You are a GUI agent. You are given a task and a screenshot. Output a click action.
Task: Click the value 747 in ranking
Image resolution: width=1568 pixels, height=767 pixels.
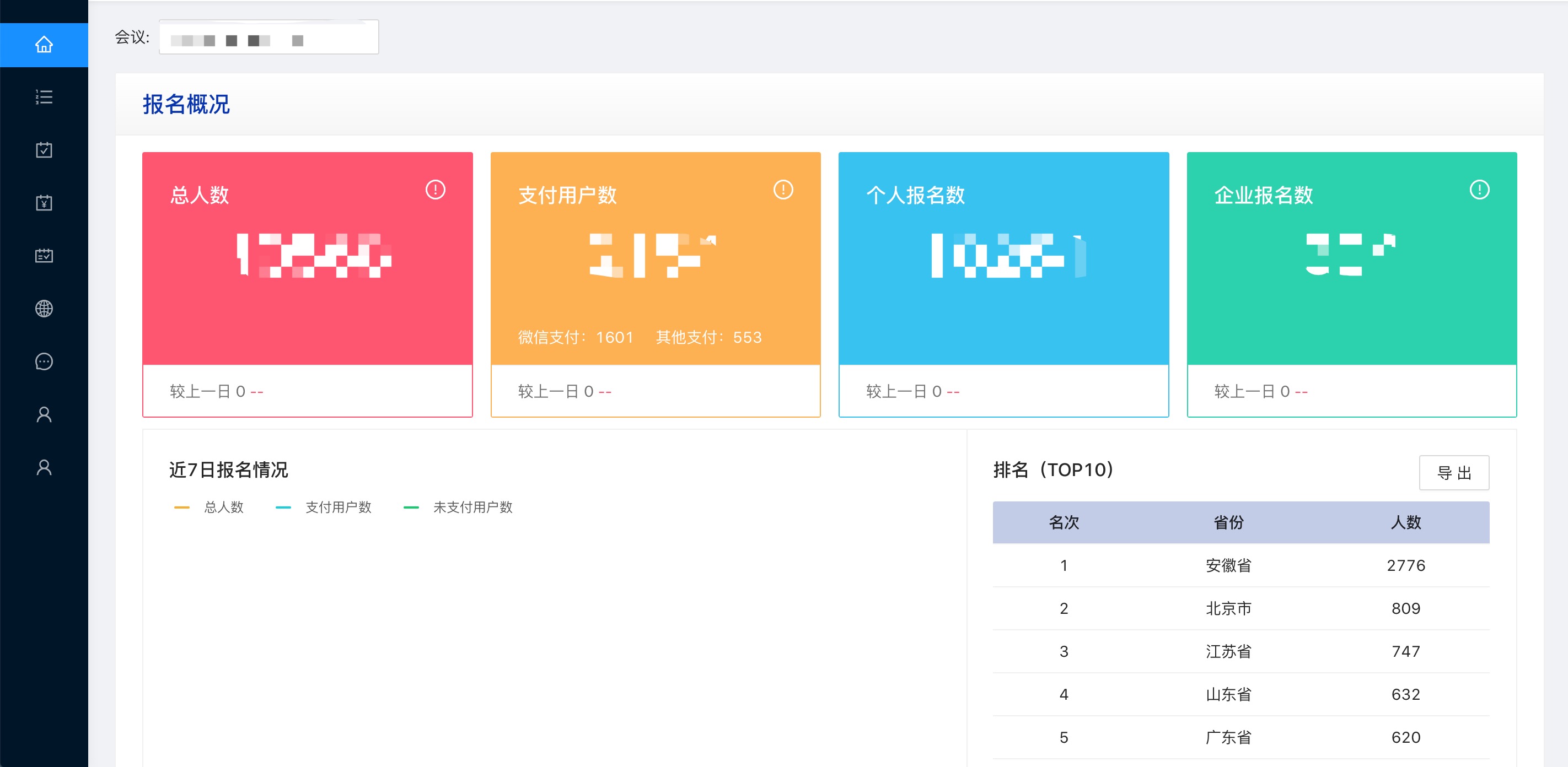tap(1406, 652)
